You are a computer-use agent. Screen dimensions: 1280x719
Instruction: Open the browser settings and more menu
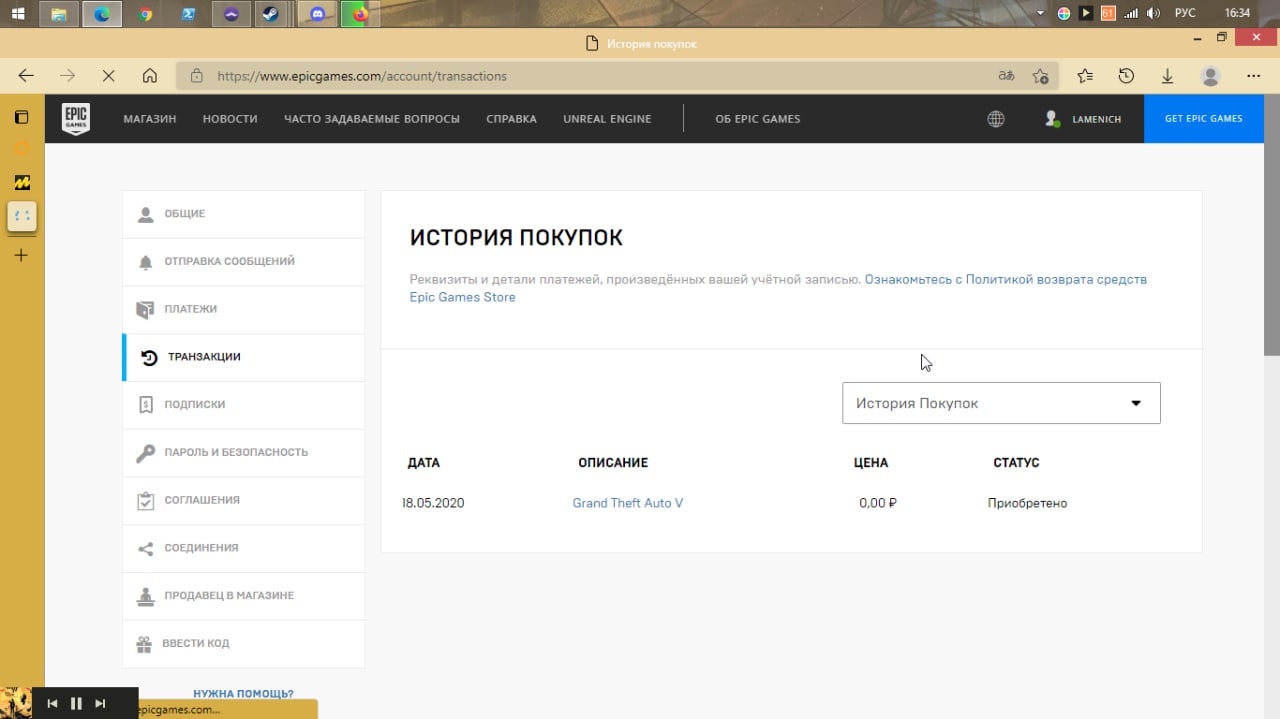click(1254, 76)
